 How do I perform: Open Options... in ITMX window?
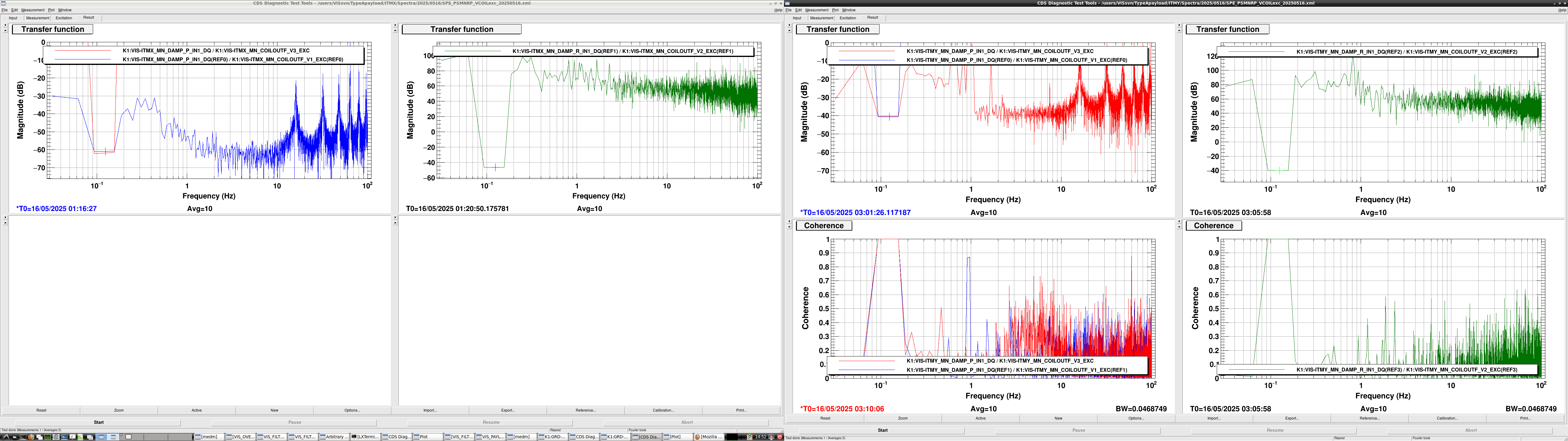352,410
